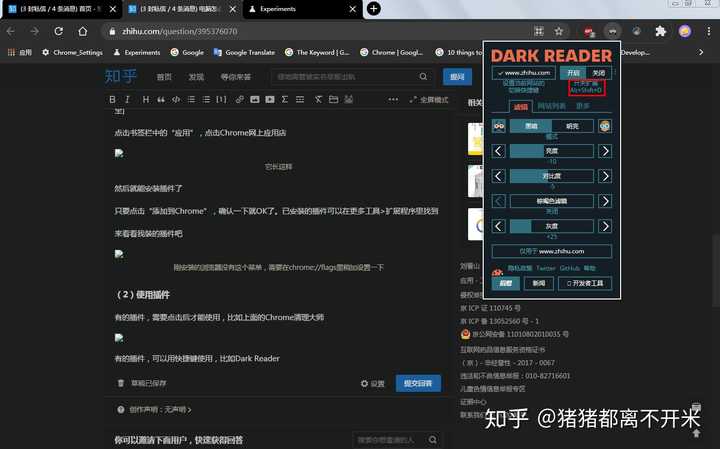The width and height of the screenshot is (720, 449).
Task: Navigate back in browser history
Action: 11,31
